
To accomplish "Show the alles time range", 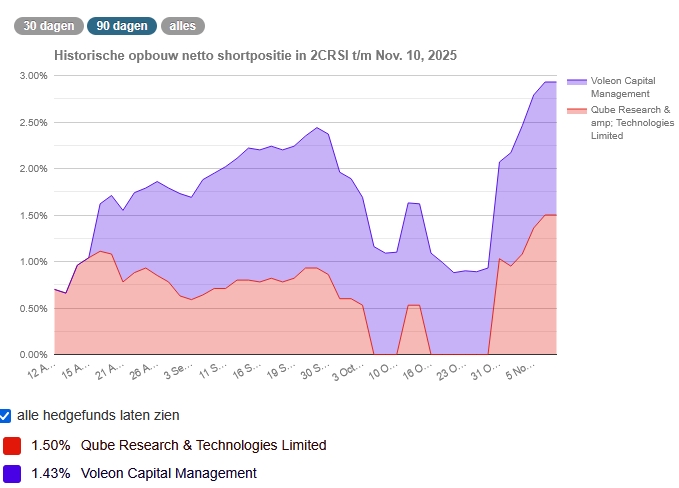I will [x=183, y=26].
